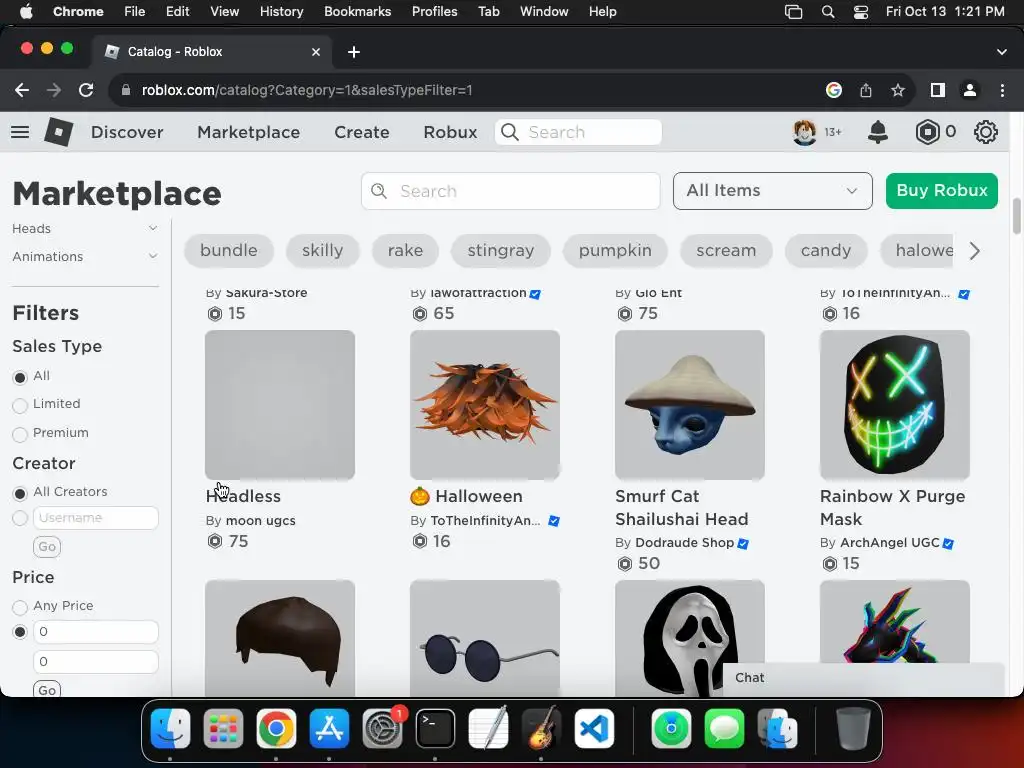Open the Smurf Cat Shailushai Head item

point(690,405)
